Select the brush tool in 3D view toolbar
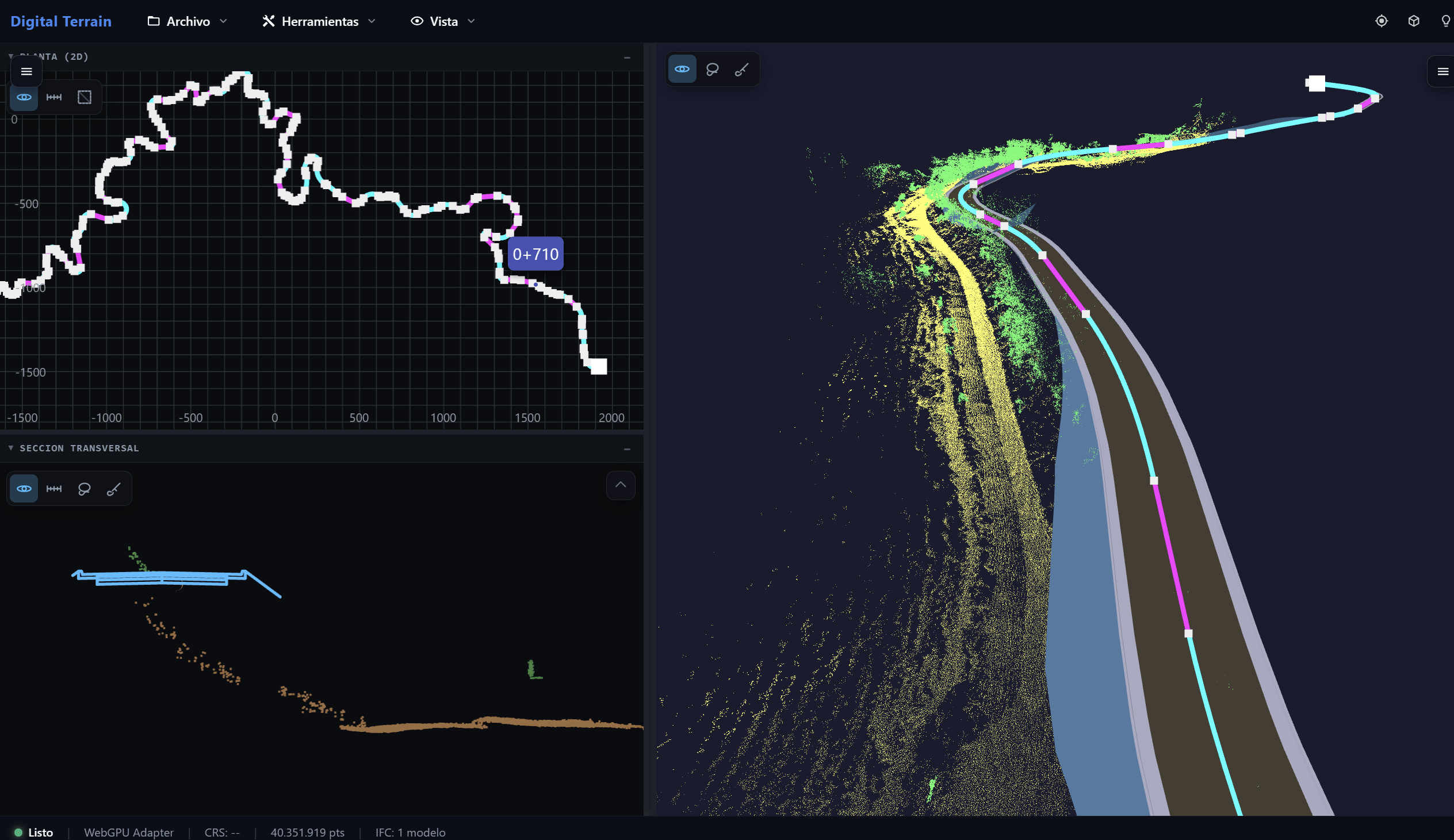The image size is (1454, 840). coord(742,69)
